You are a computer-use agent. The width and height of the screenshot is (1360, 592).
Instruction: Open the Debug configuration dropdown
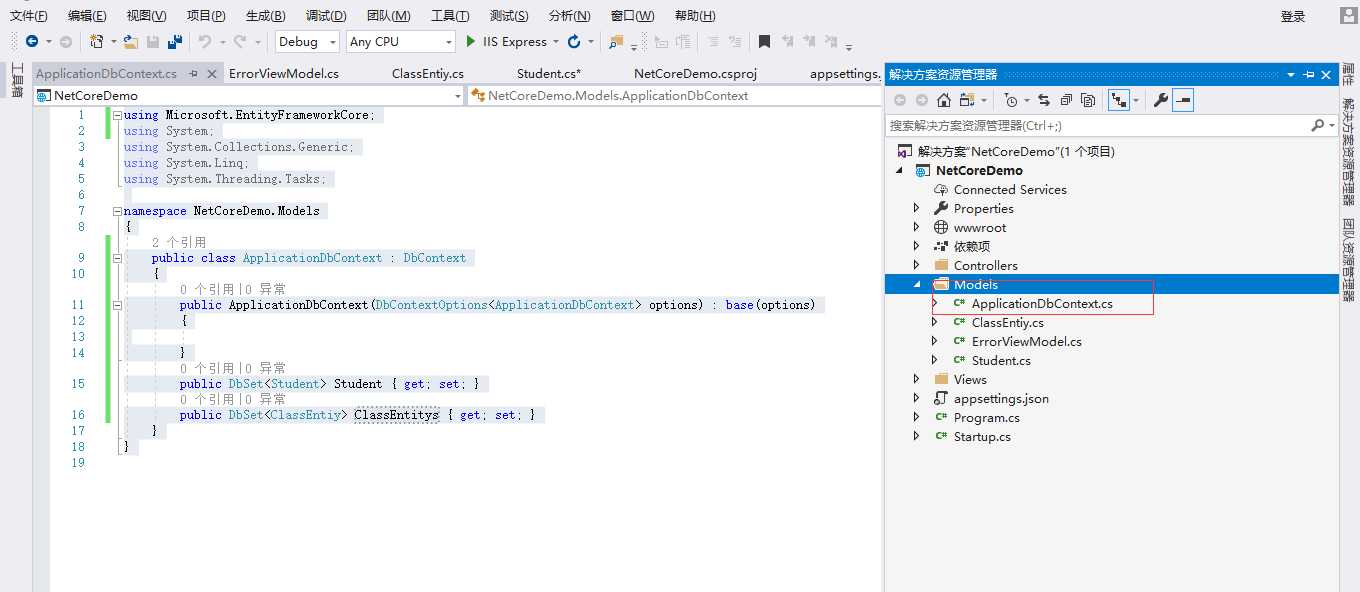(307, 42)
